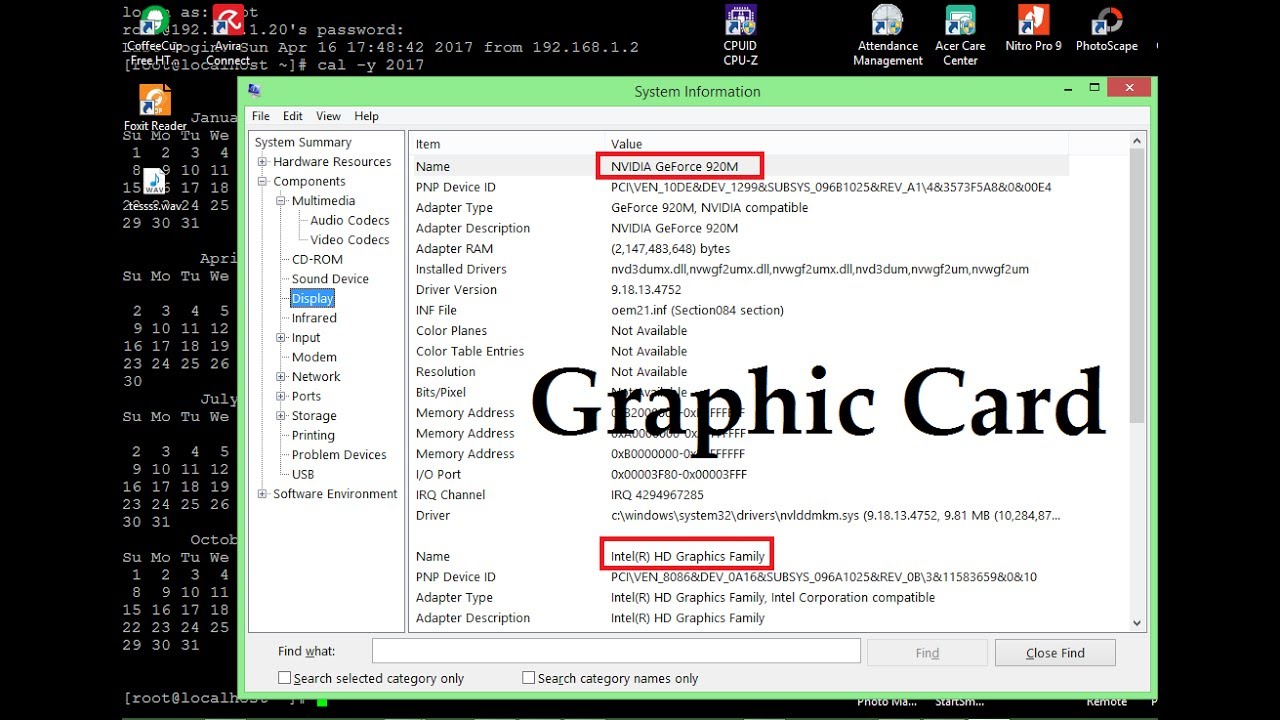Click scrollbar up arrow in details pane
This screenshot has width=1280, height=720.
1136,142
